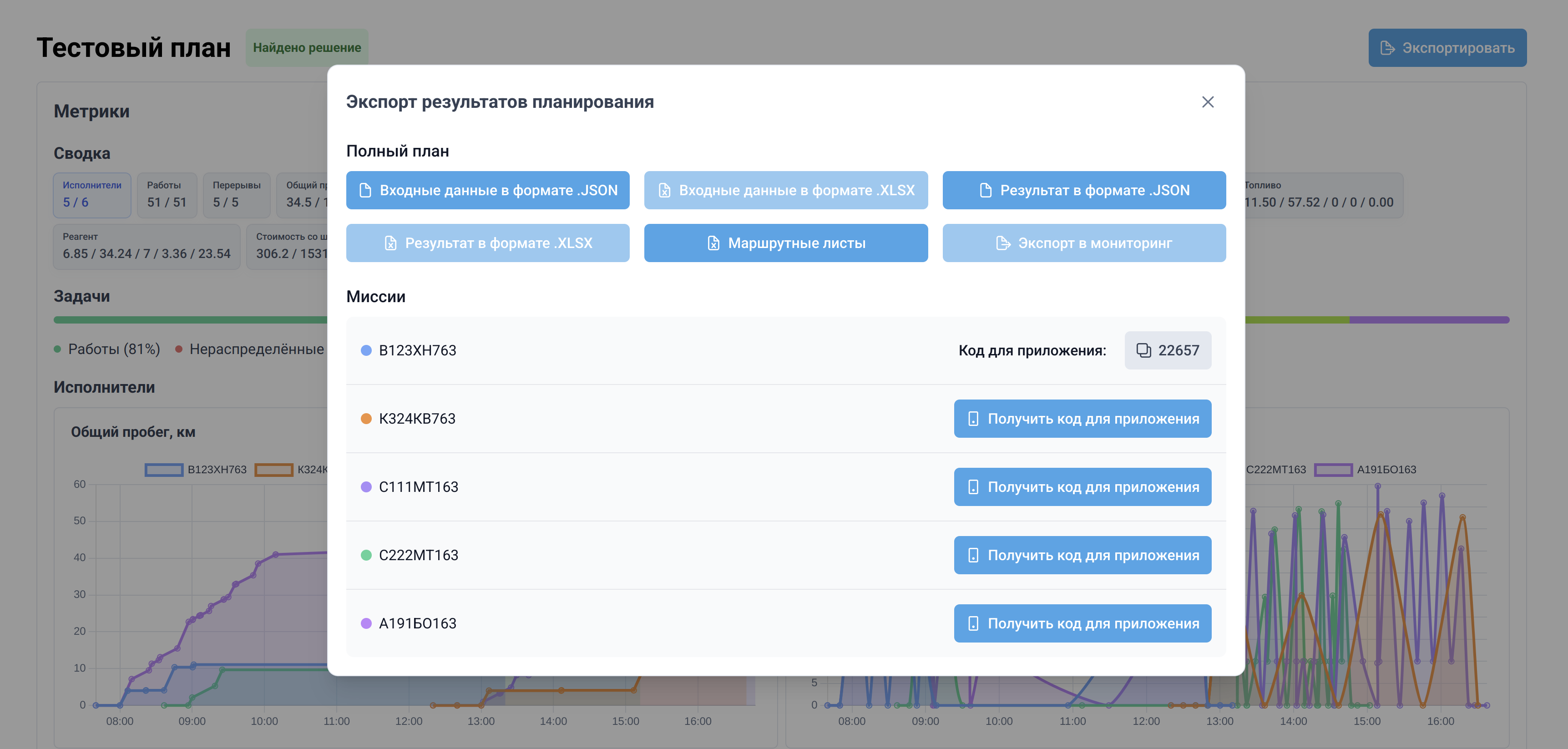Download result in .JSON format
The height and width of the screenshot is (749, 1568).
coord(1084,190)
